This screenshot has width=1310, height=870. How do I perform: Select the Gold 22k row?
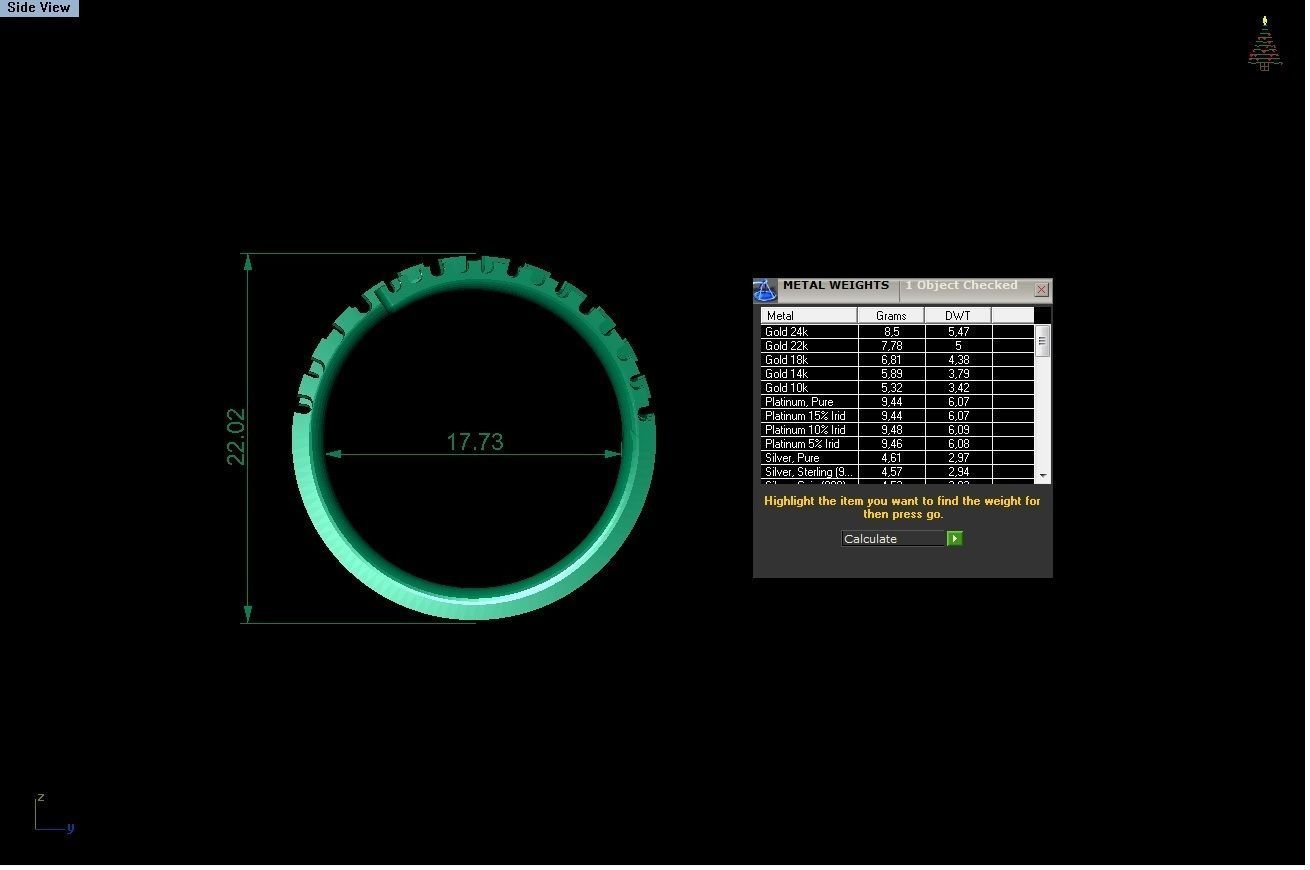click(897, 346)
